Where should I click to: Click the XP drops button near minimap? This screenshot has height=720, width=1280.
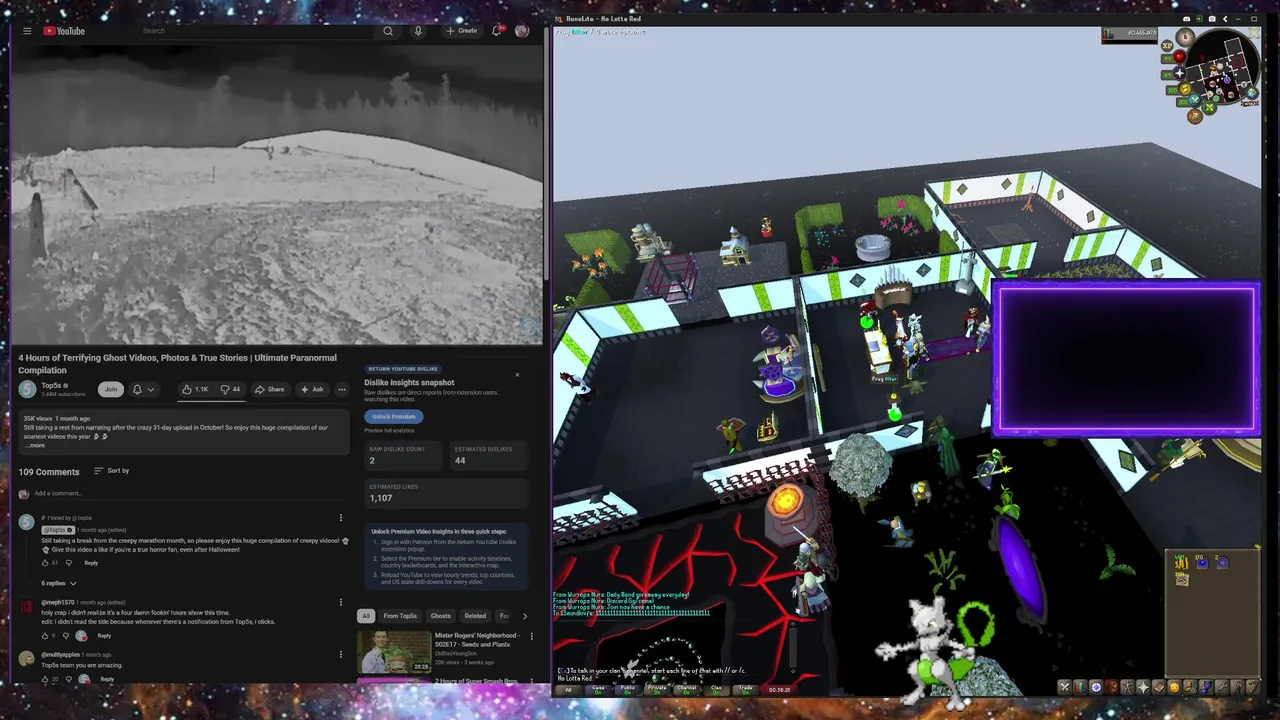(1167, 45)
